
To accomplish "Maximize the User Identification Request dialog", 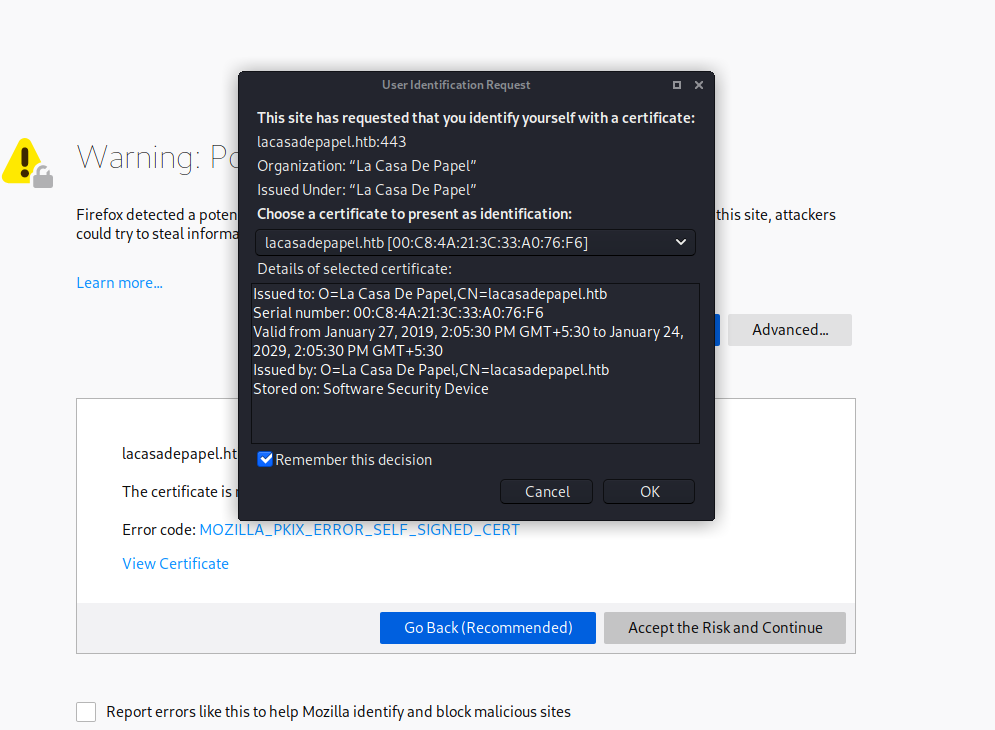I will pos(677,85).
